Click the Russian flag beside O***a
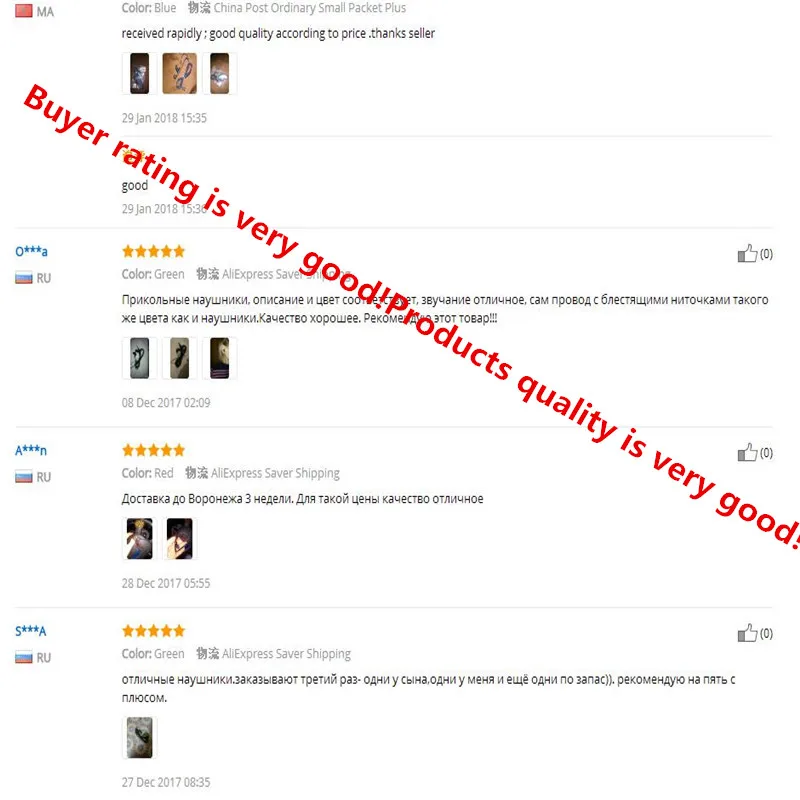The height and width of the screenshot is (800, 800). click(x=23, y=278)
